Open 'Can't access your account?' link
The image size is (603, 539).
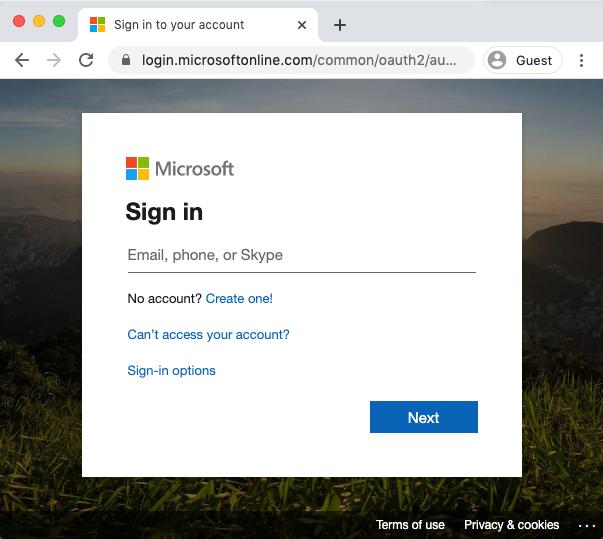[208, 335]
